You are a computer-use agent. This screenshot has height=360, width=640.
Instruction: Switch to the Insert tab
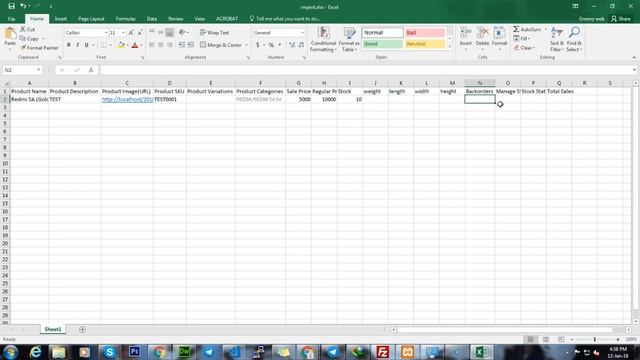pos(61,19)
